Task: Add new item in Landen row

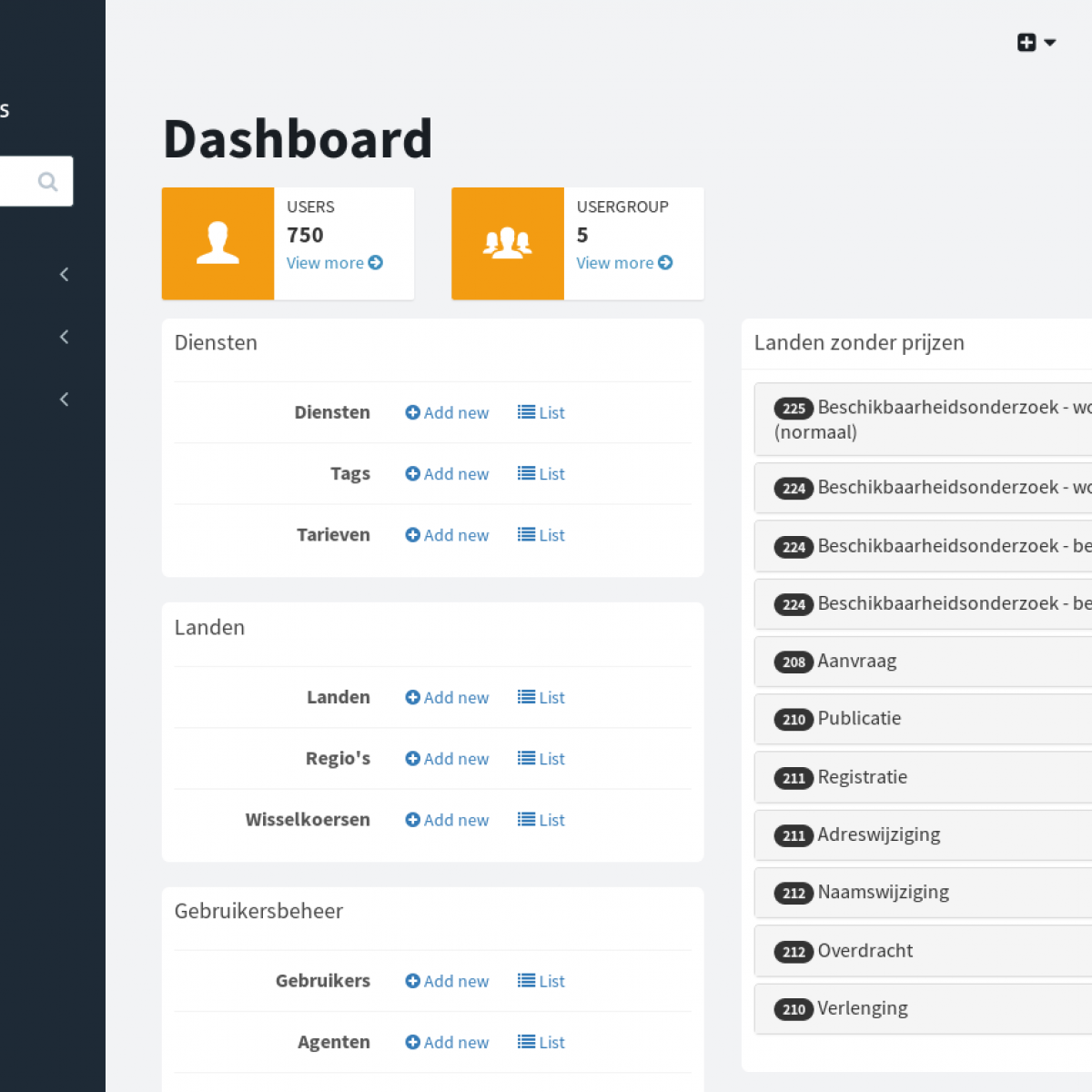Action: (447, 697)
